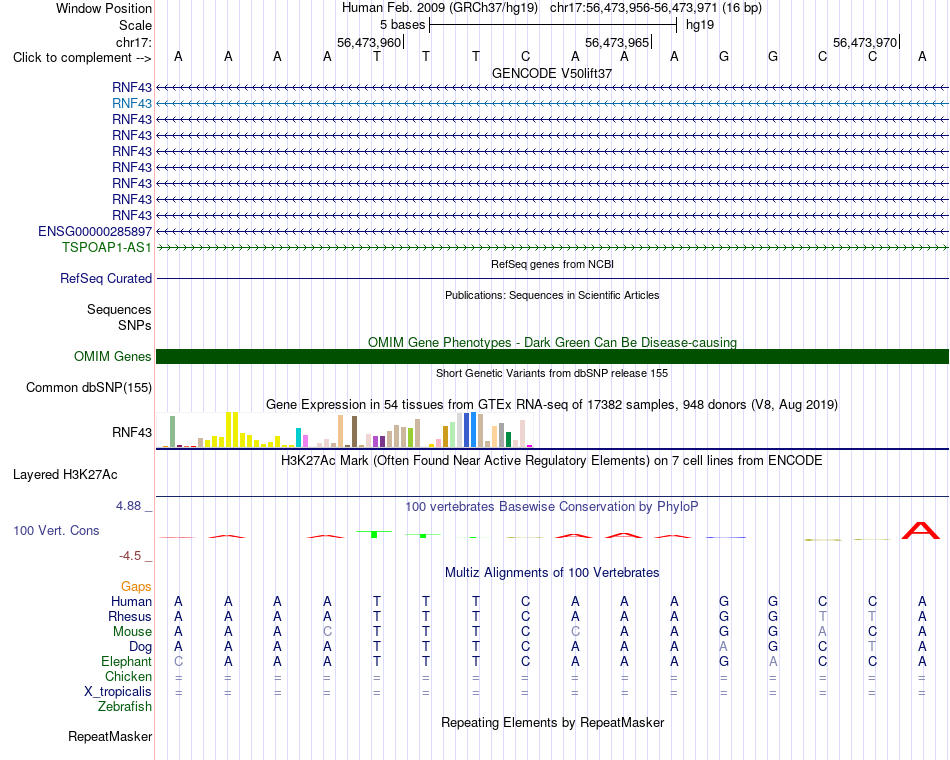Open the ENSG00000285897 gene label
Viewport: 950px width, 760px height.
(x=95, y=232)
